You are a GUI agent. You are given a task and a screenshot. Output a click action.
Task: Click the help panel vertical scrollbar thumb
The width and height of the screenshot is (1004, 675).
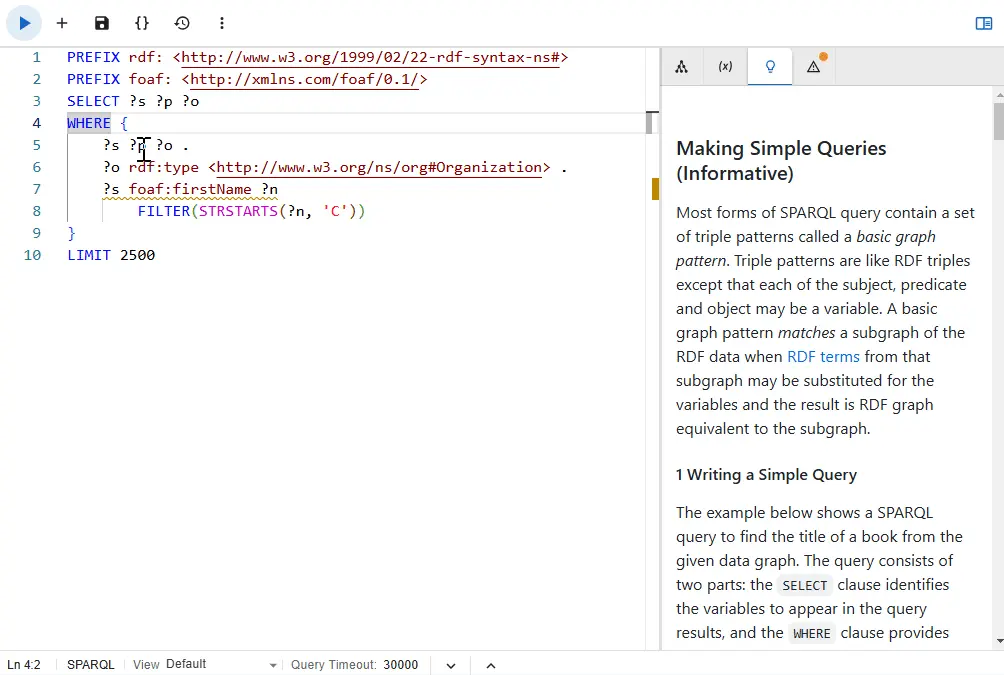(x=999, y=120)
